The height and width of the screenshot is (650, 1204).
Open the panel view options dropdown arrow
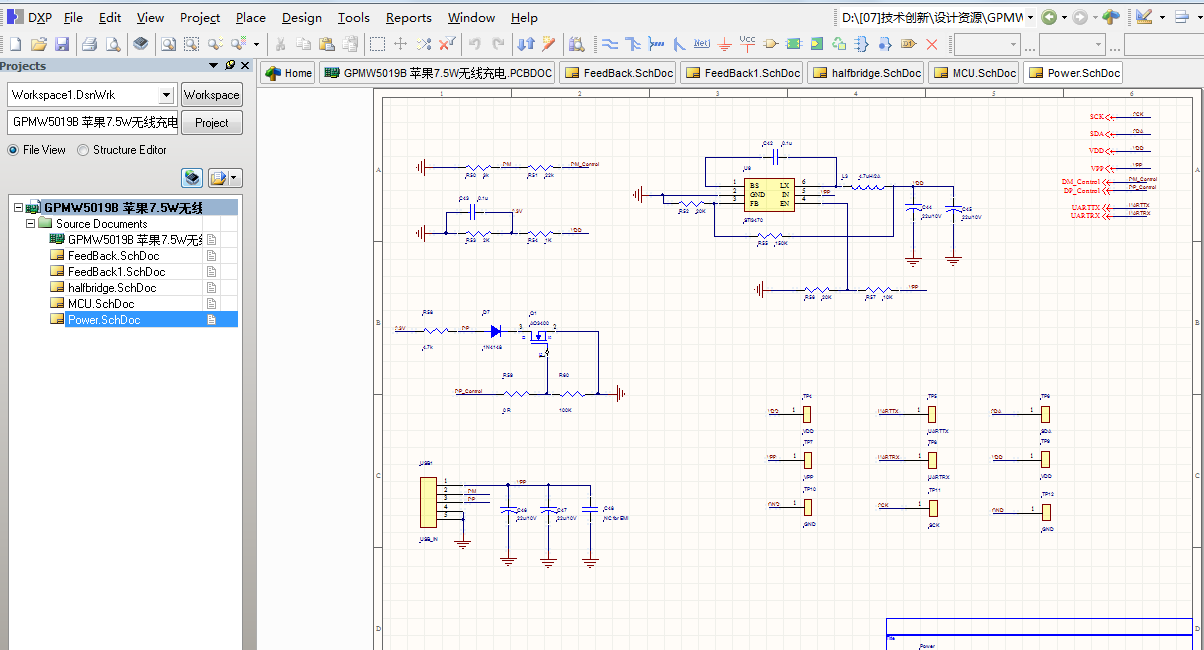tap(234, 178)
